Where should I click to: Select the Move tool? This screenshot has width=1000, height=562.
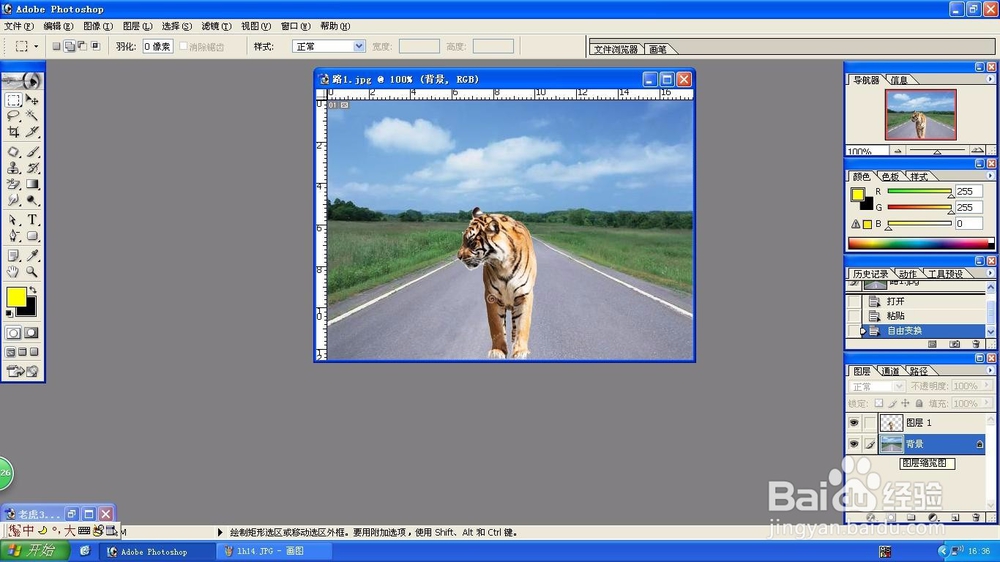click(32, 100)
